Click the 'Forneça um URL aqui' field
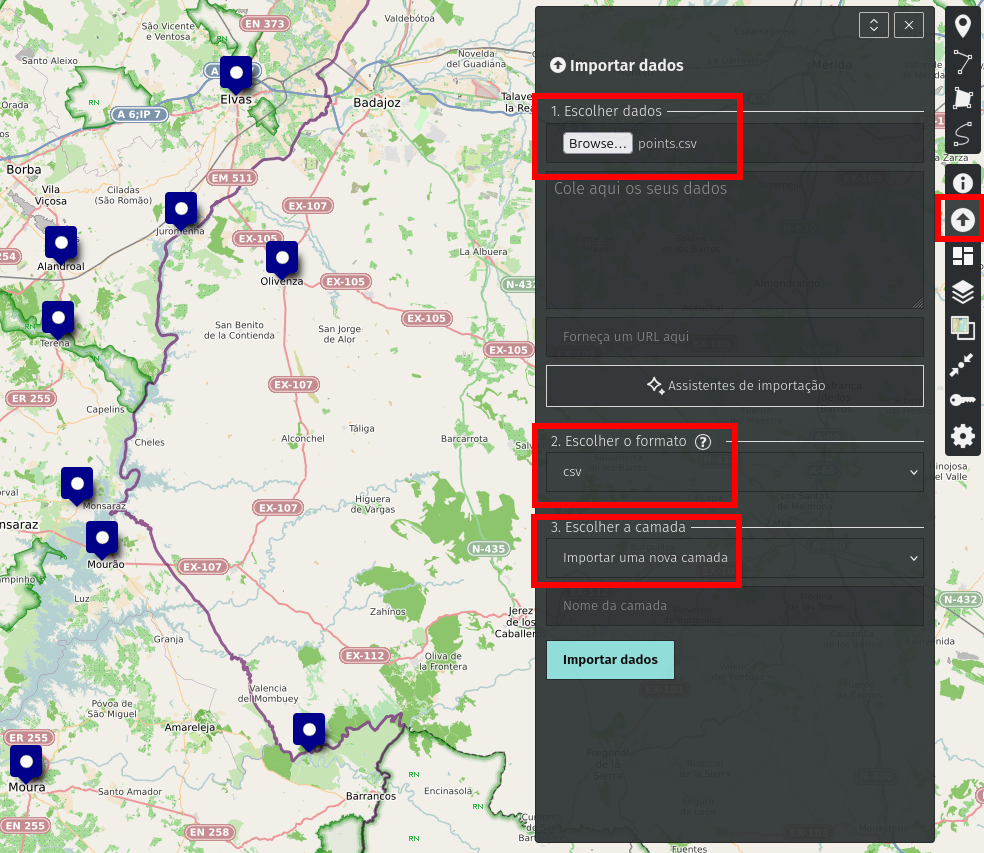 pyautogui.click(x=735, y=337)
